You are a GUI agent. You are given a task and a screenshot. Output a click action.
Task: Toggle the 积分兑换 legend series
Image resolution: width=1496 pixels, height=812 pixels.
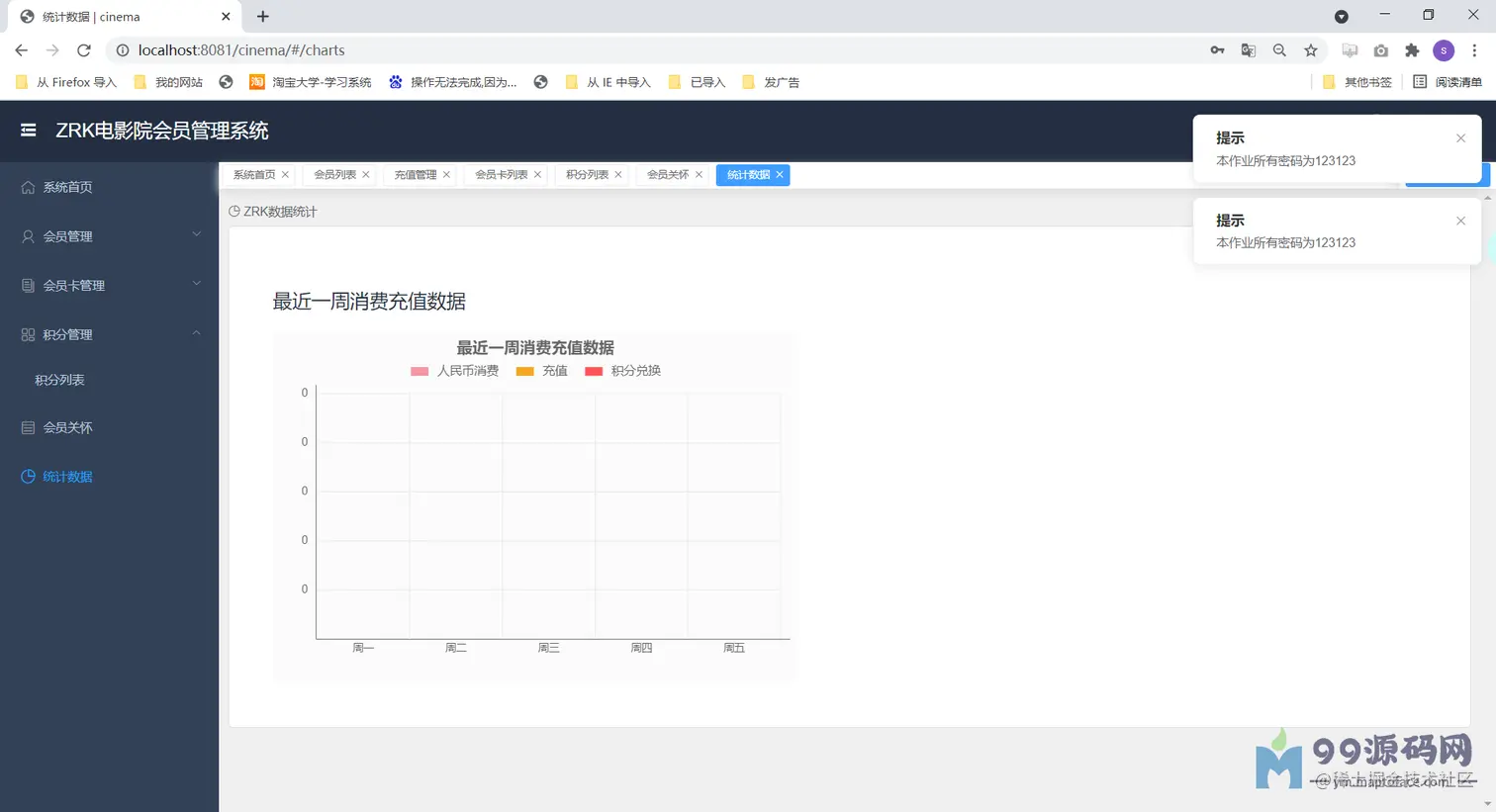[622, 371]
